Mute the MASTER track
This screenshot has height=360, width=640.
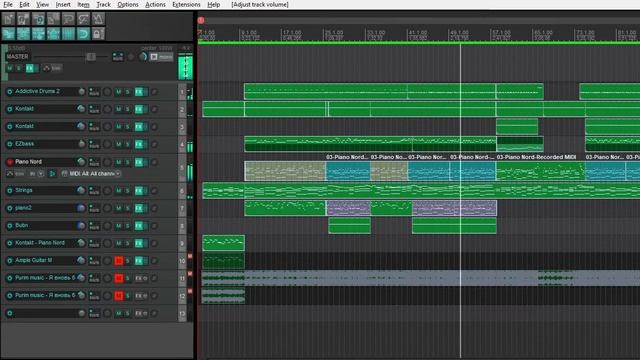coord(10,68)
